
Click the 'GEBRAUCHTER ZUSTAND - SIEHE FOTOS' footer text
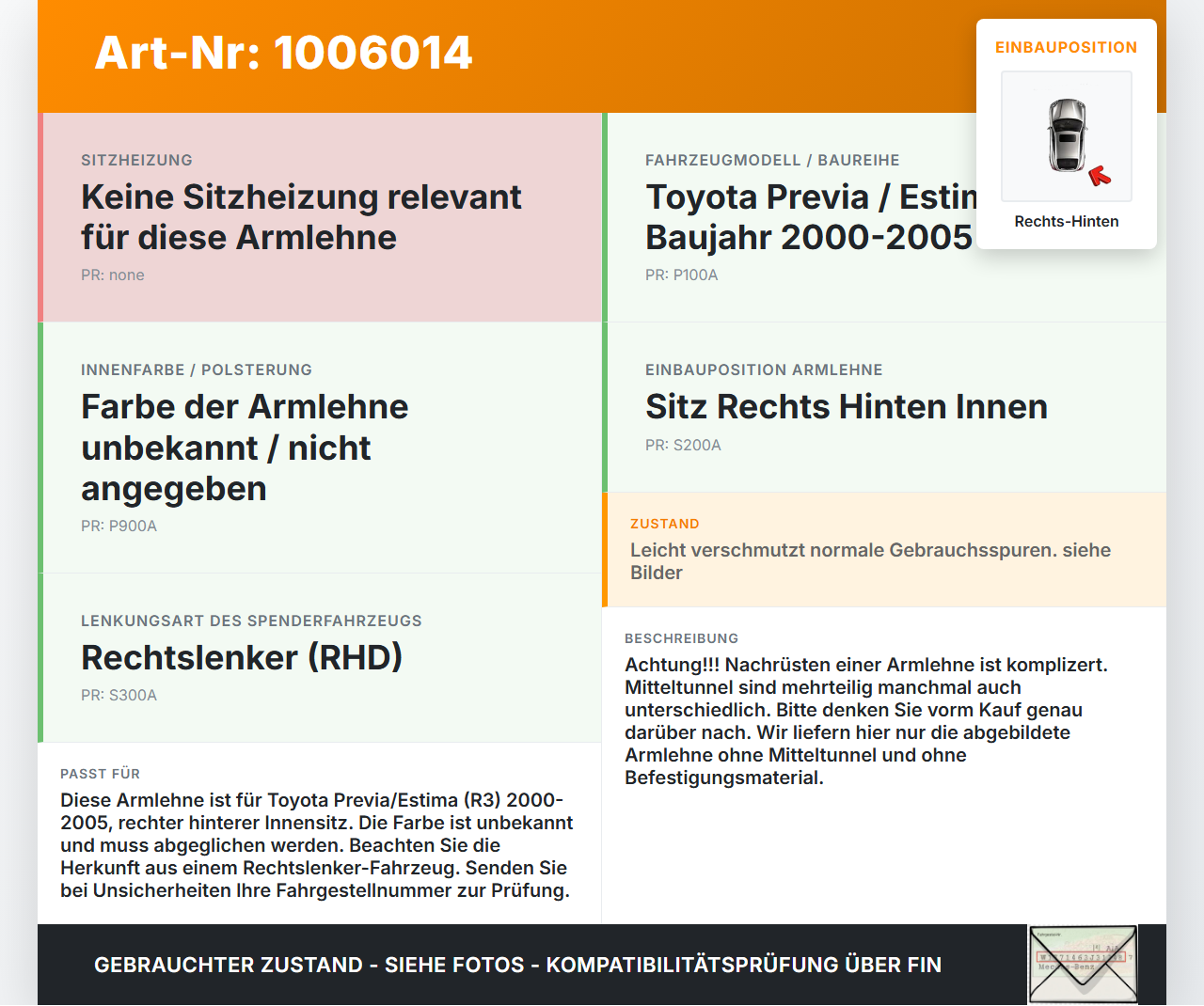pos(517,965)
